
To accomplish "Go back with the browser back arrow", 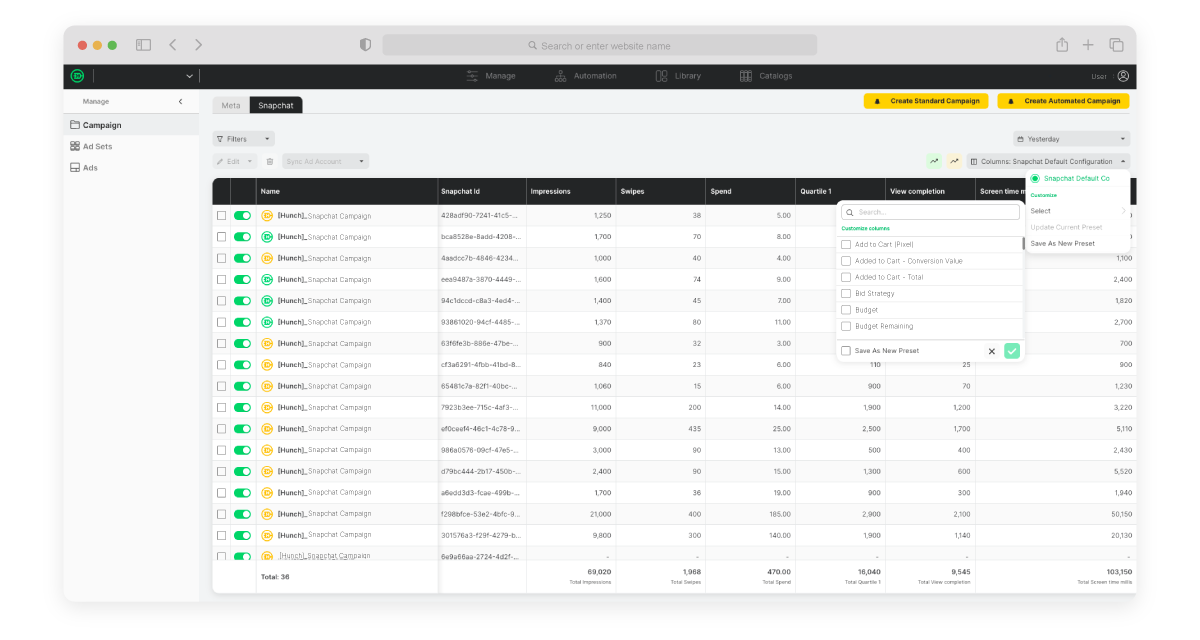I will [173, 45].
